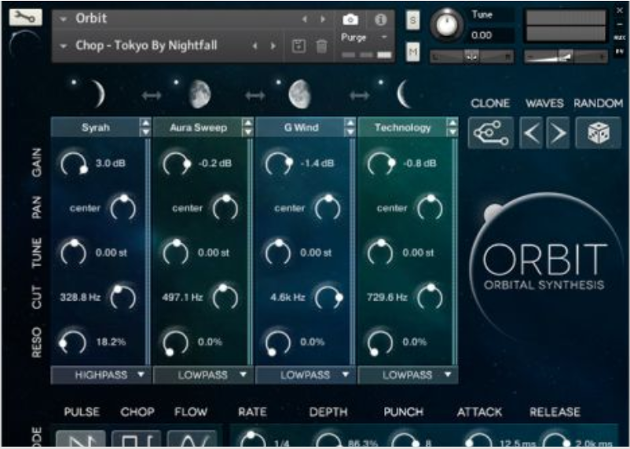Select the second gibbous moon icon
The height and width of the screenshot is (449, 630).
pyautogui.click(x=200, y=94)
